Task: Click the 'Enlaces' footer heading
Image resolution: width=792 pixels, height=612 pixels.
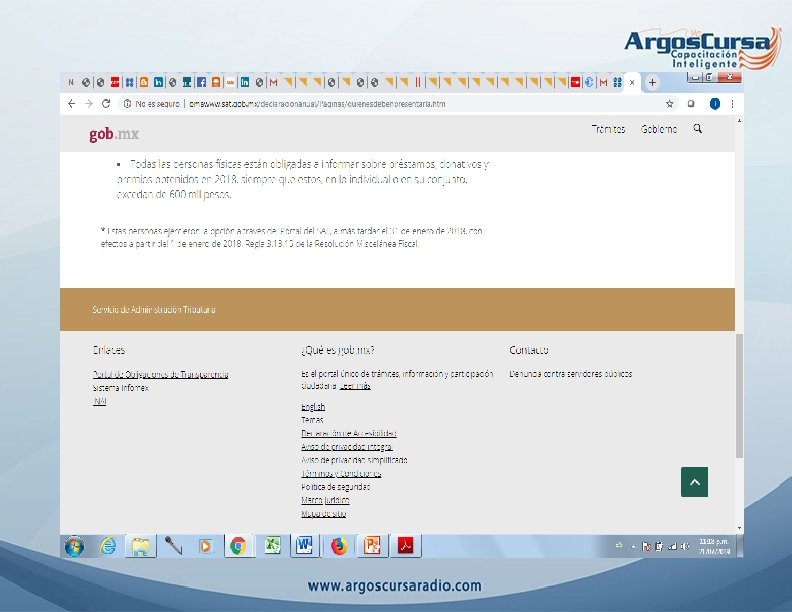Action: point(109,350)
